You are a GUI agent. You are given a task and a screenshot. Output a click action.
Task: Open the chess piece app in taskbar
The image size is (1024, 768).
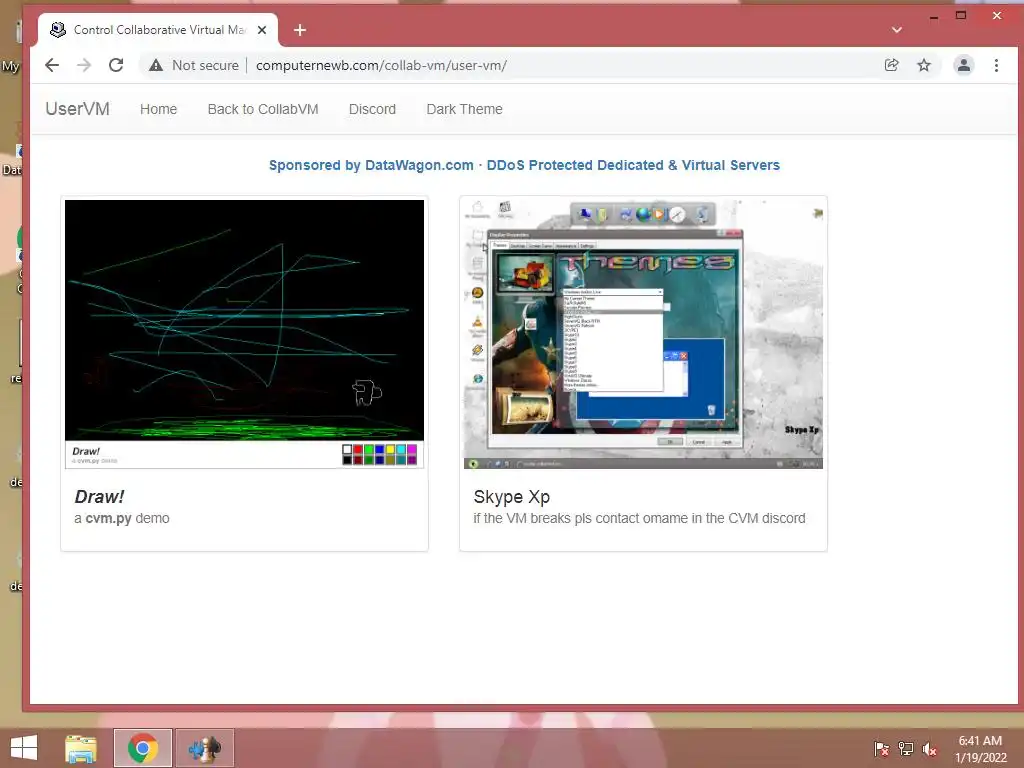[x=204, y=748]
